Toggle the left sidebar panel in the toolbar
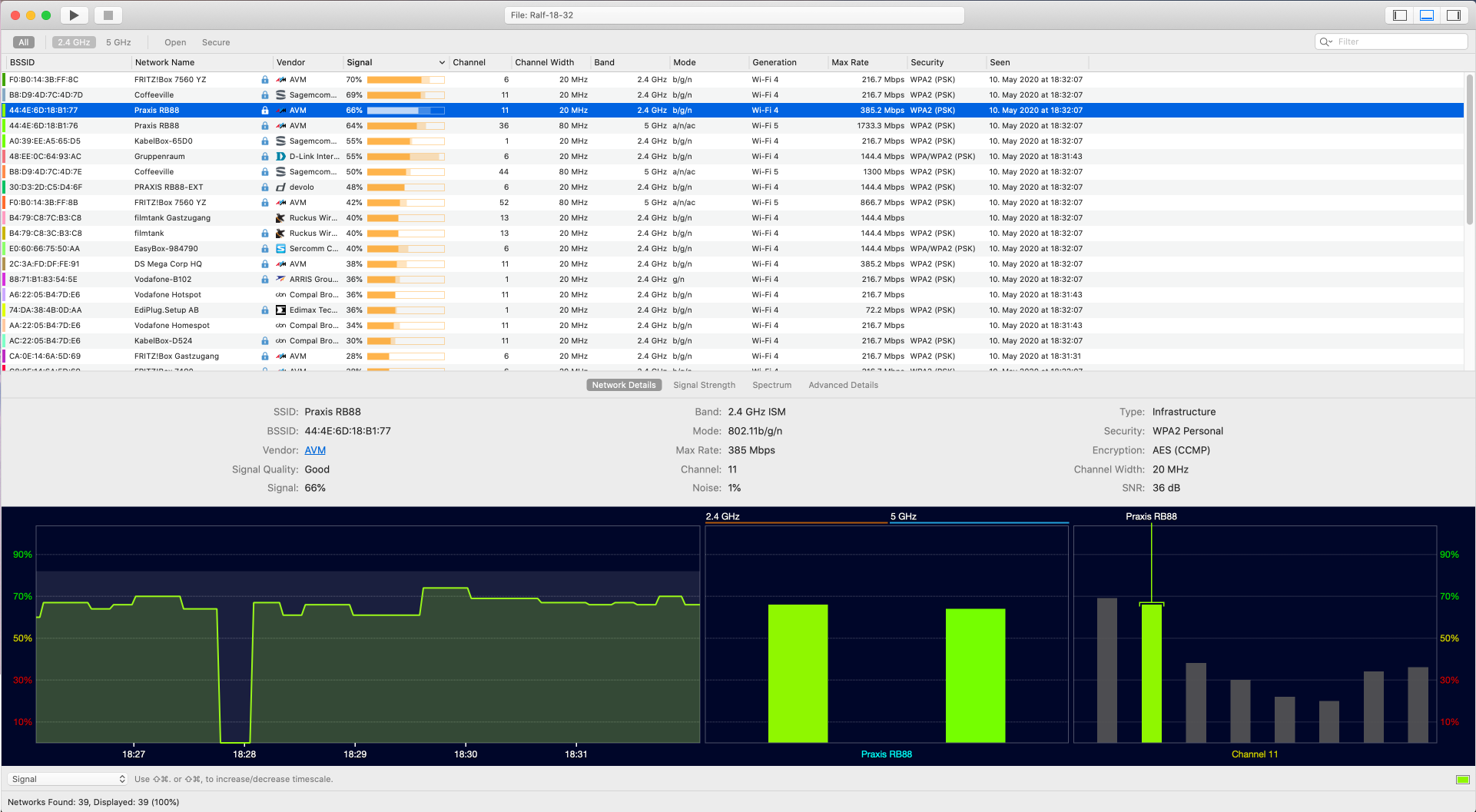This screenshot has width=1476, height=812. coord(1400,15)
